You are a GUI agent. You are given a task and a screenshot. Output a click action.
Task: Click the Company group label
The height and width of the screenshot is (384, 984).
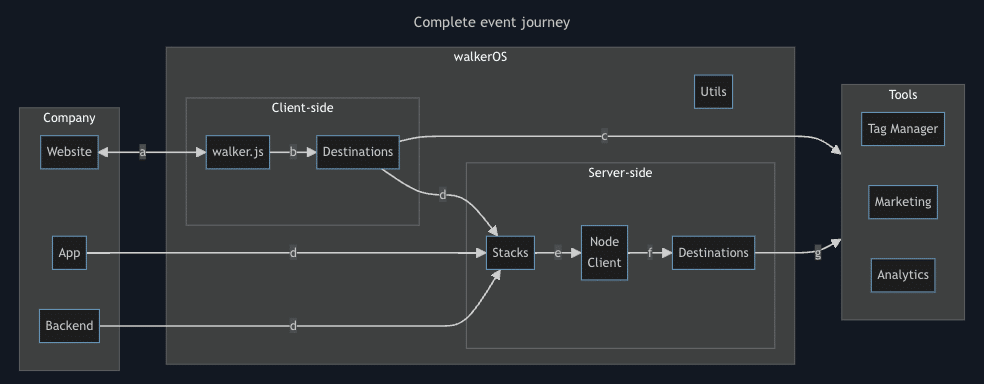[69, 118]
